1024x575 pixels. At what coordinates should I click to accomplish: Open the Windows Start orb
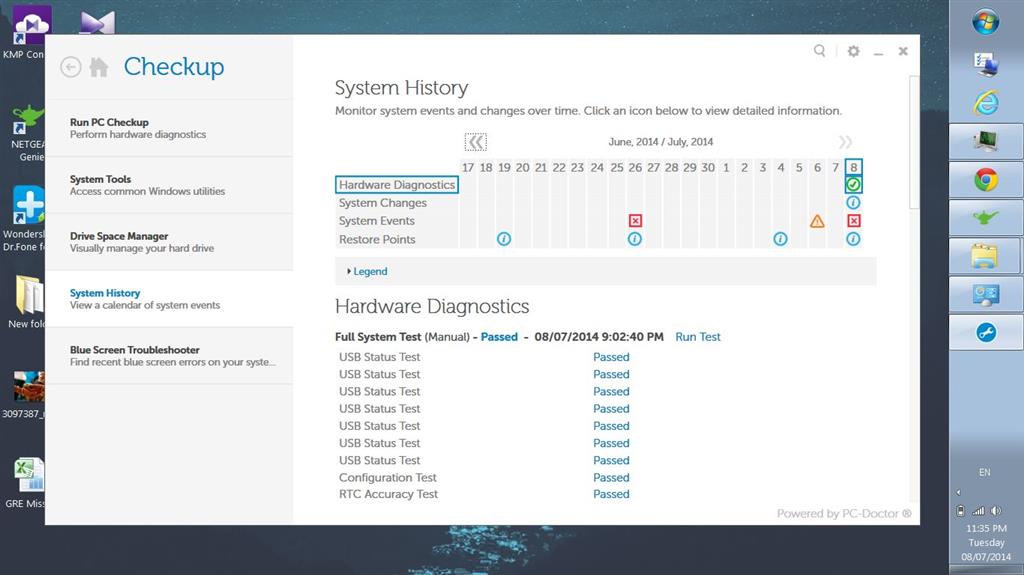point(985,22)
